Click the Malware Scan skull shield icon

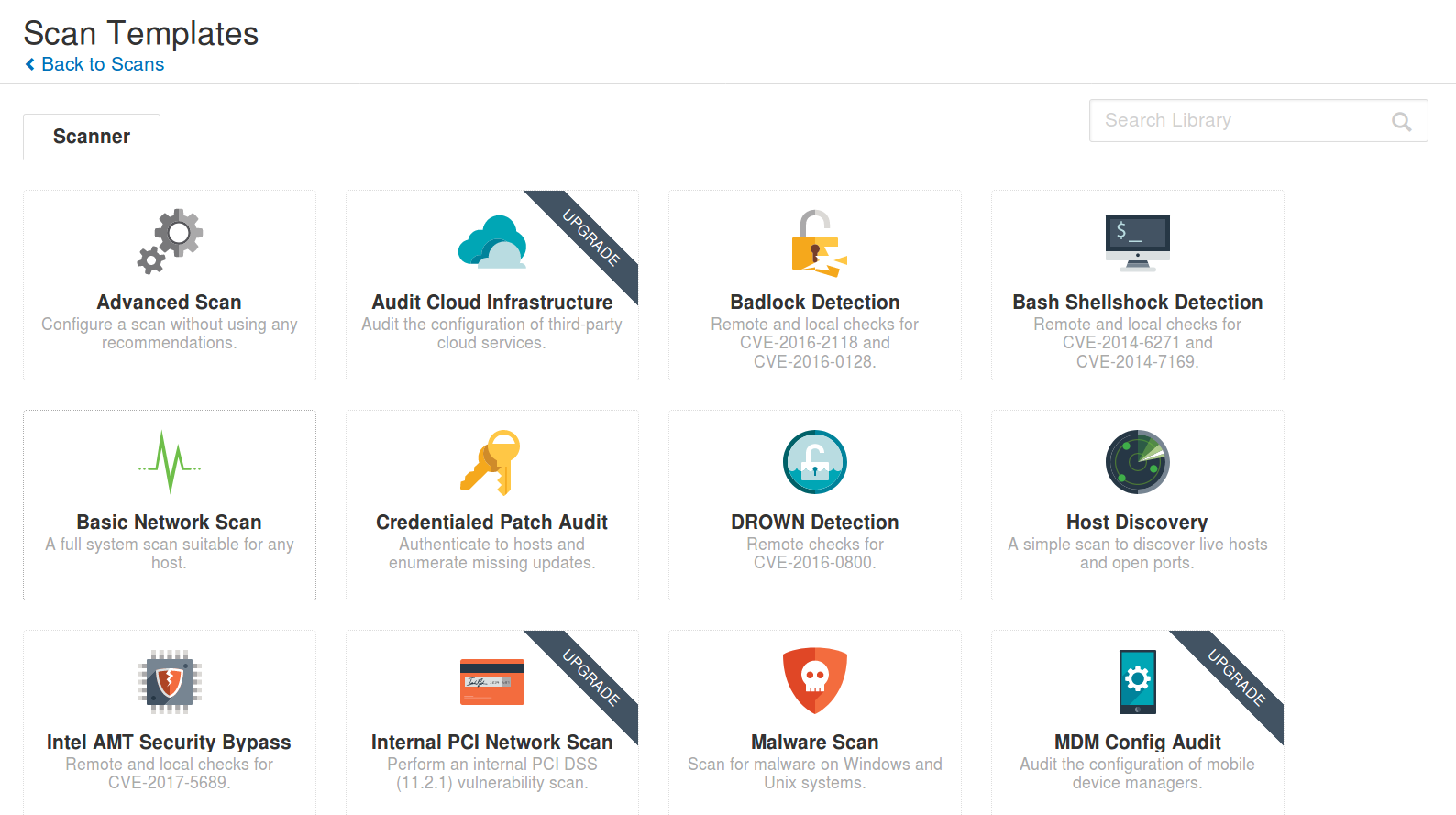(814, 681)
